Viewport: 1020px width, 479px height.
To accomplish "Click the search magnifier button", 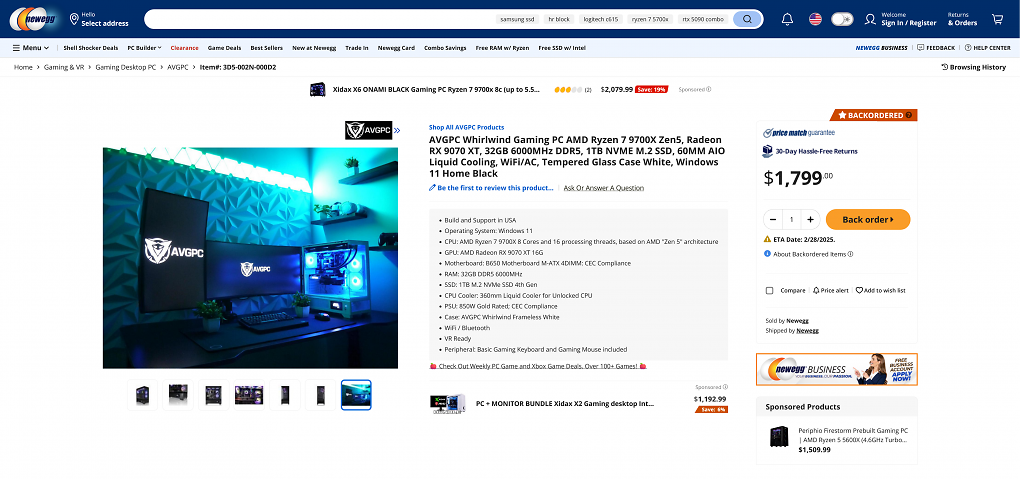I will [x=747, y=19].
